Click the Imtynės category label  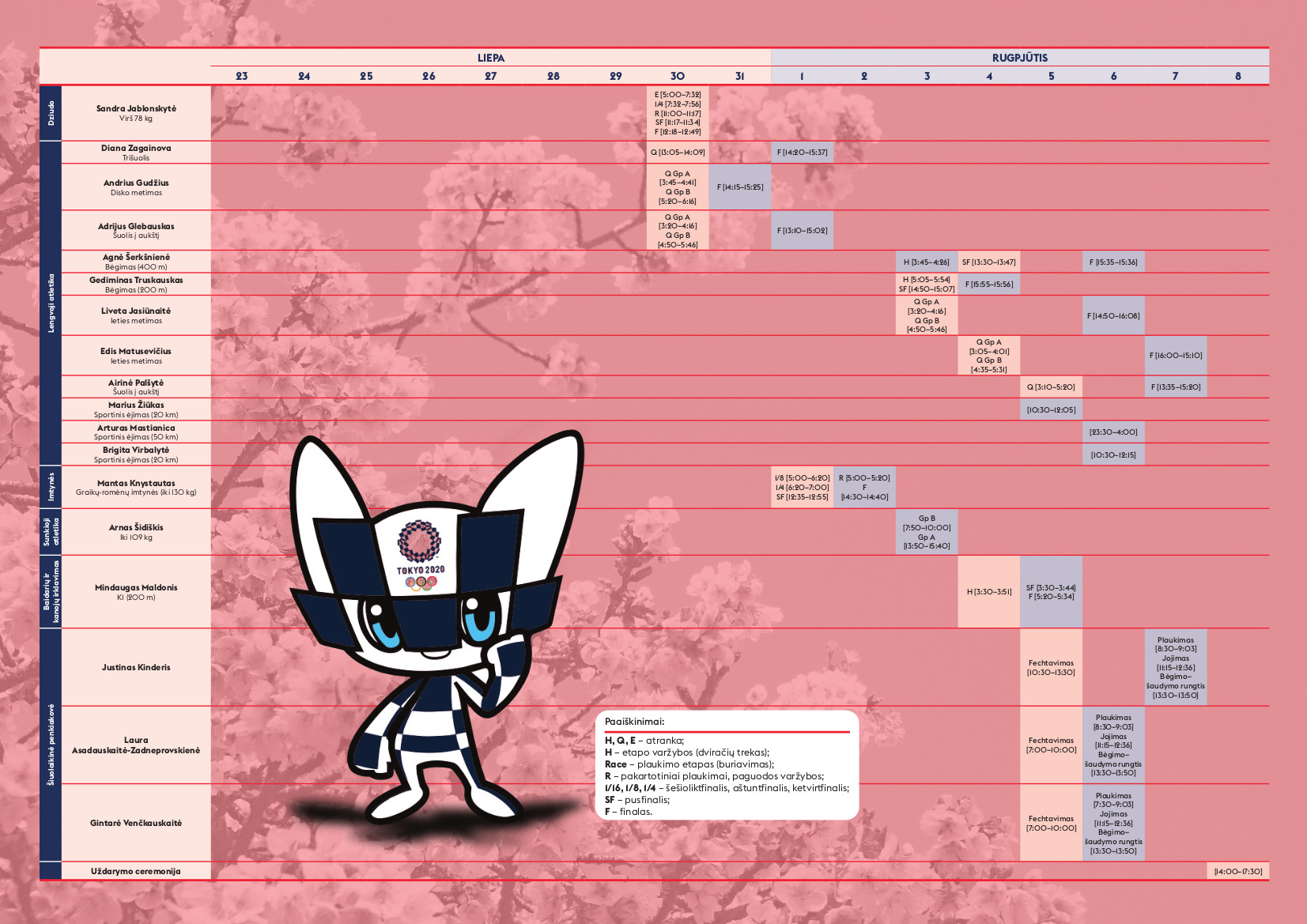click(x=51, y=487)
